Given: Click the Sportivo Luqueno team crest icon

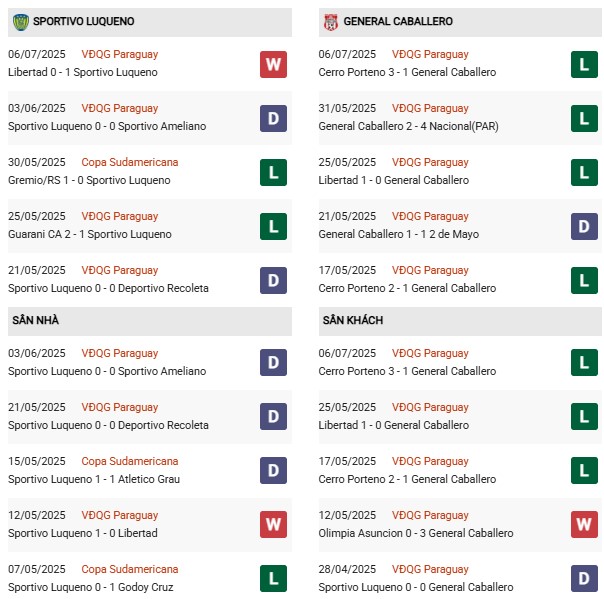Looking at the screenshot, I should click(x=20, y=21).
